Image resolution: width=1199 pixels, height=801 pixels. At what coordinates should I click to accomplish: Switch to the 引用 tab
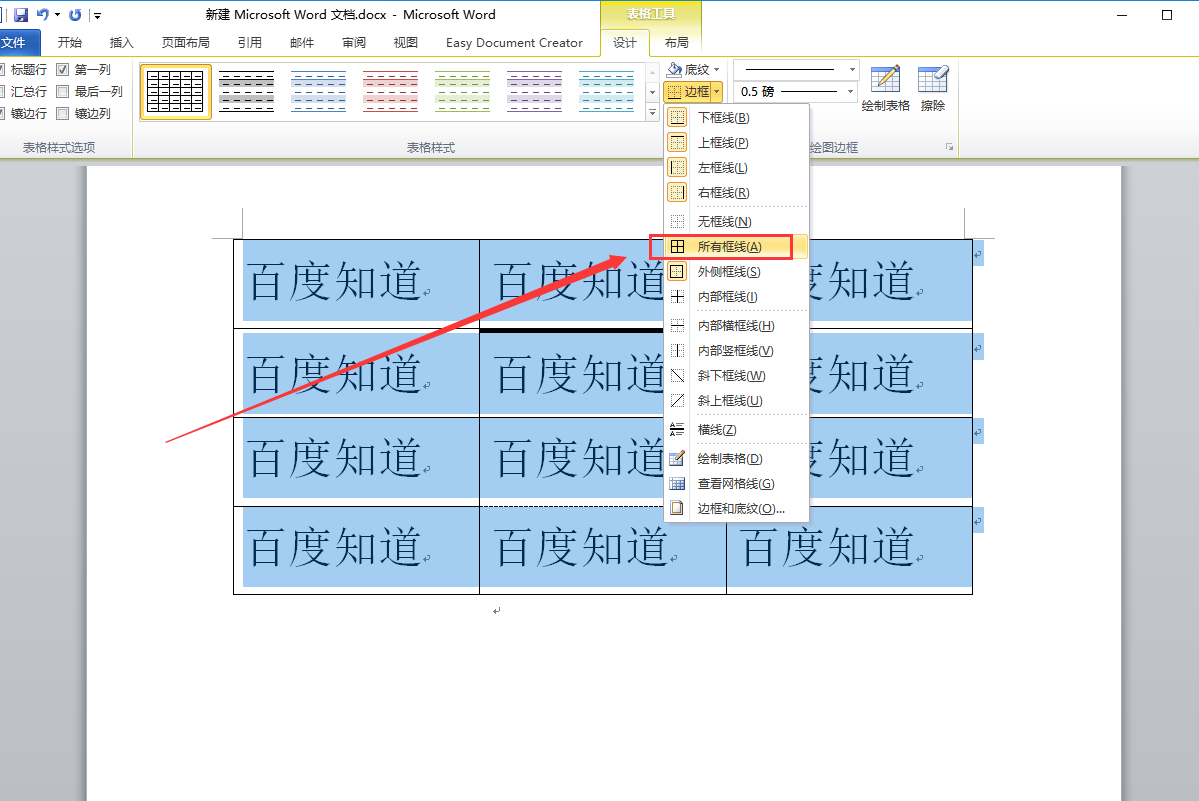click(250, 43)
